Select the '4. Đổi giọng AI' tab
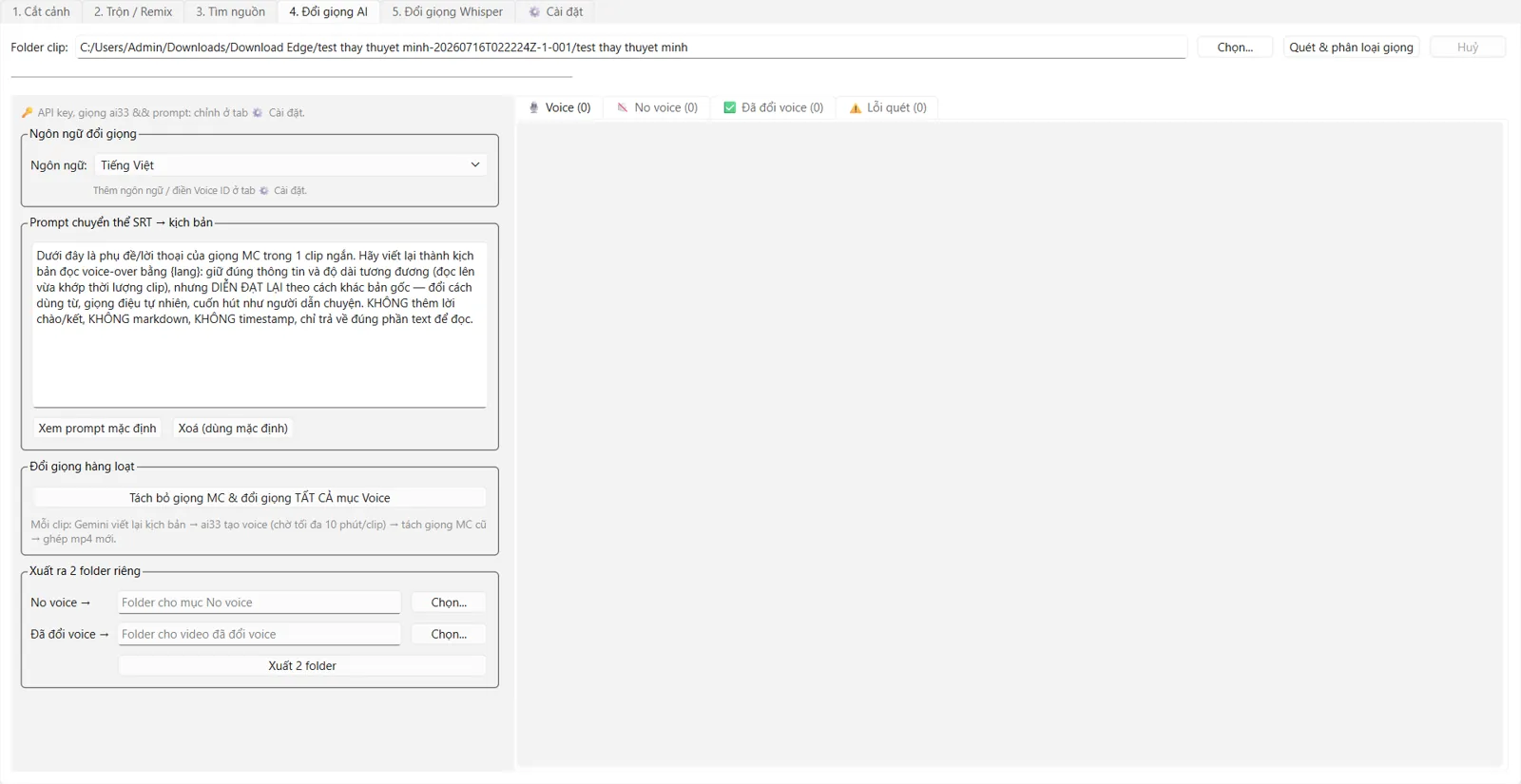The image size is (1521, 784). (x=328, y=11)
